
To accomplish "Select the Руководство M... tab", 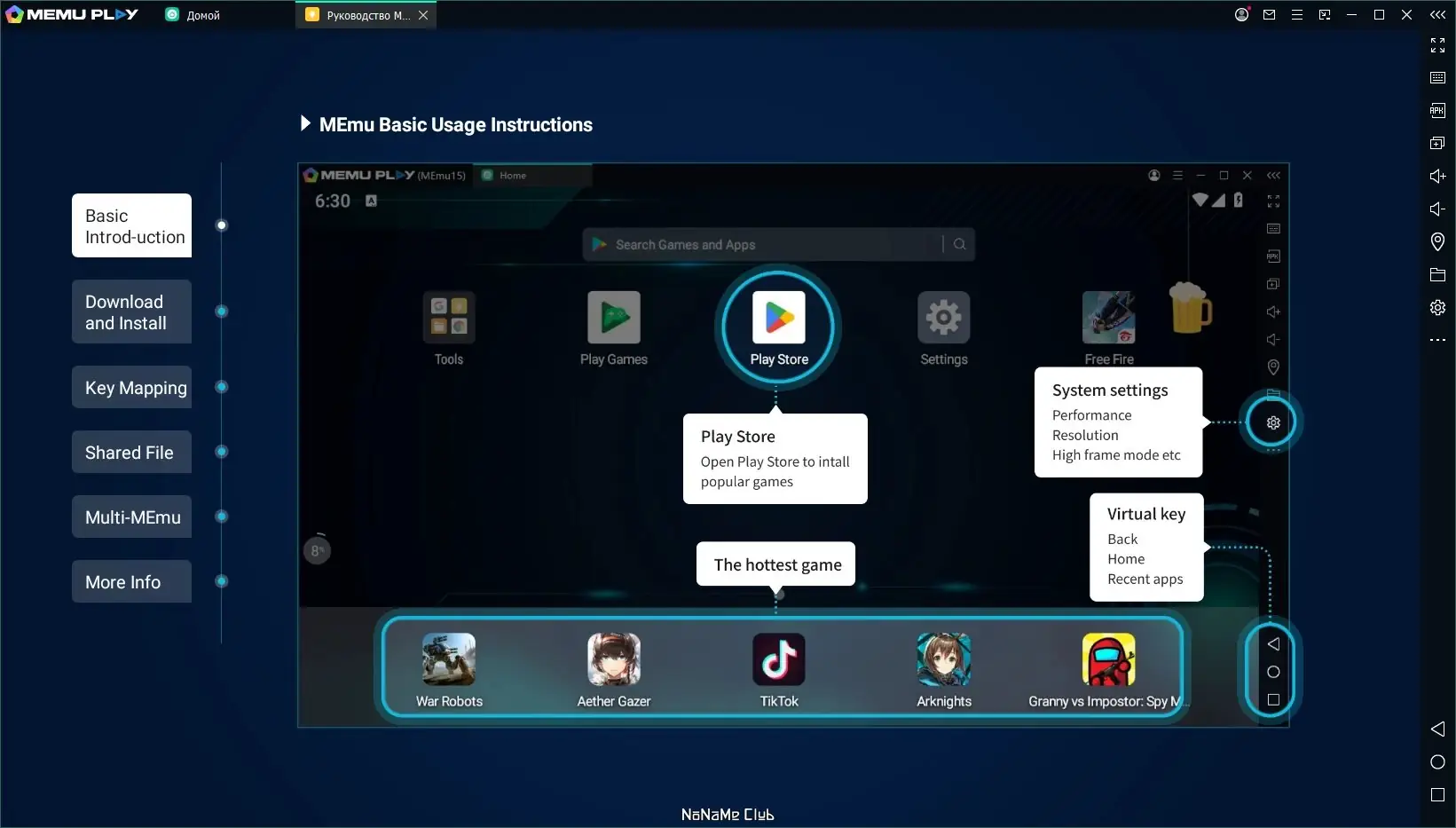I will pyautogui.click(x=359, y=15).
